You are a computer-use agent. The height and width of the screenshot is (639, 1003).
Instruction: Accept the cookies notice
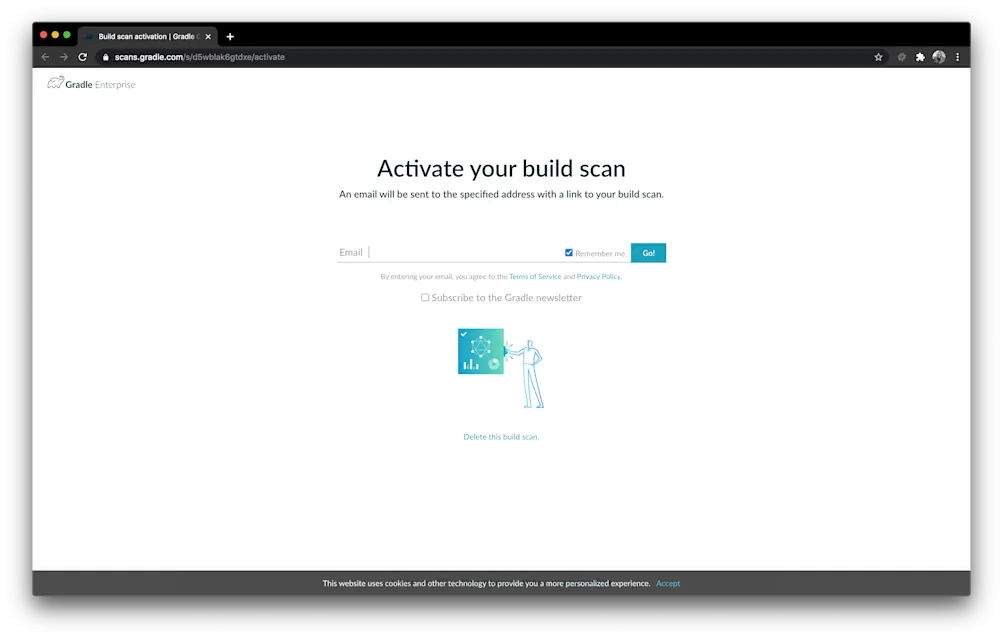click(x=668, y=583)
